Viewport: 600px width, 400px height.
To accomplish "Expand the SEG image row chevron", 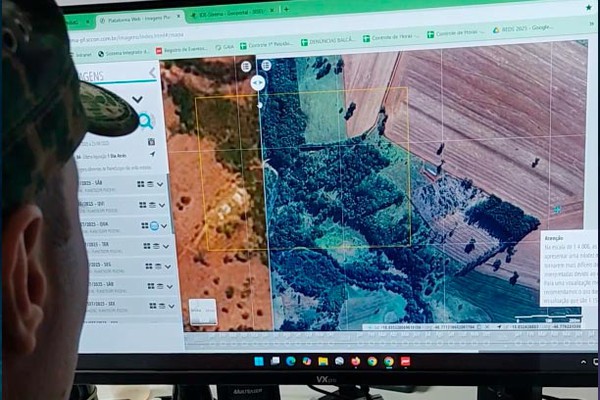I will click(x=168, y=266).
